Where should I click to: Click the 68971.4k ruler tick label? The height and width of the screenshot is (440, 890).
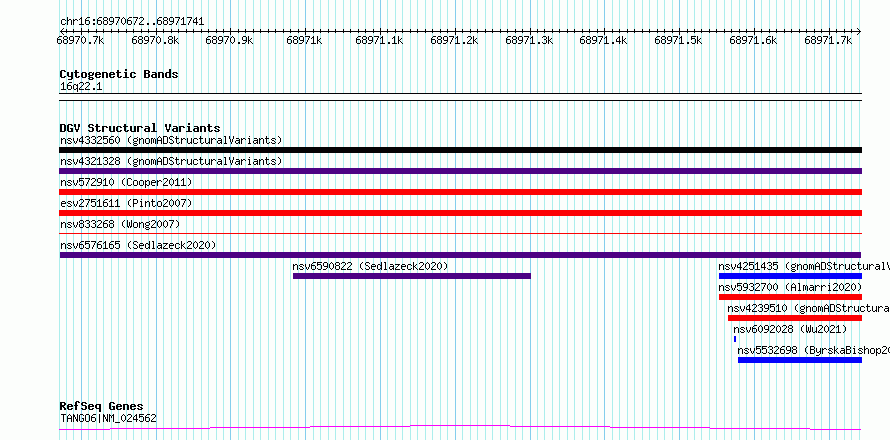click(603, 40)
